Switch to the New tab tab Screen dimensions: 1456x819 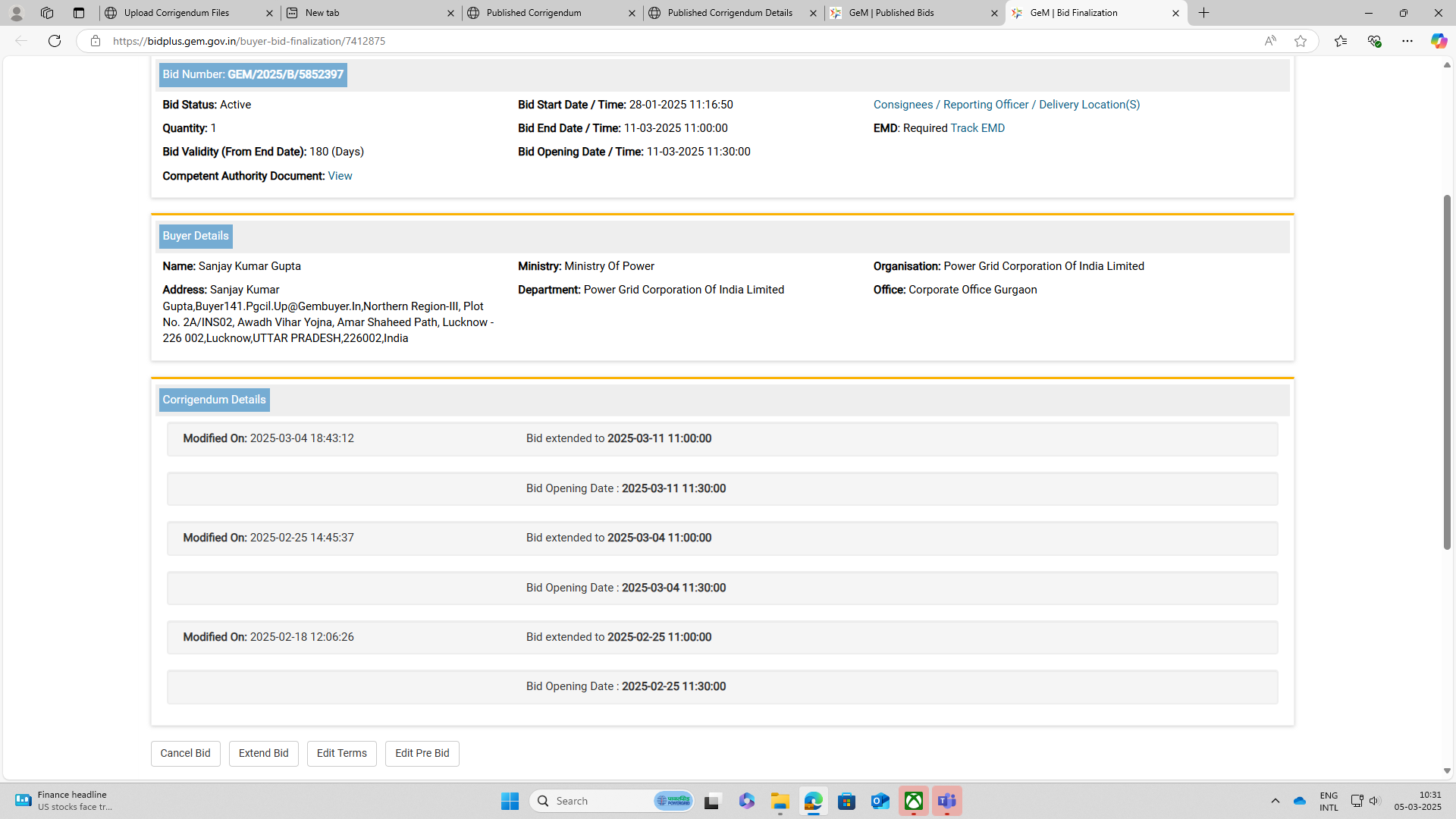tap(370, 13)
